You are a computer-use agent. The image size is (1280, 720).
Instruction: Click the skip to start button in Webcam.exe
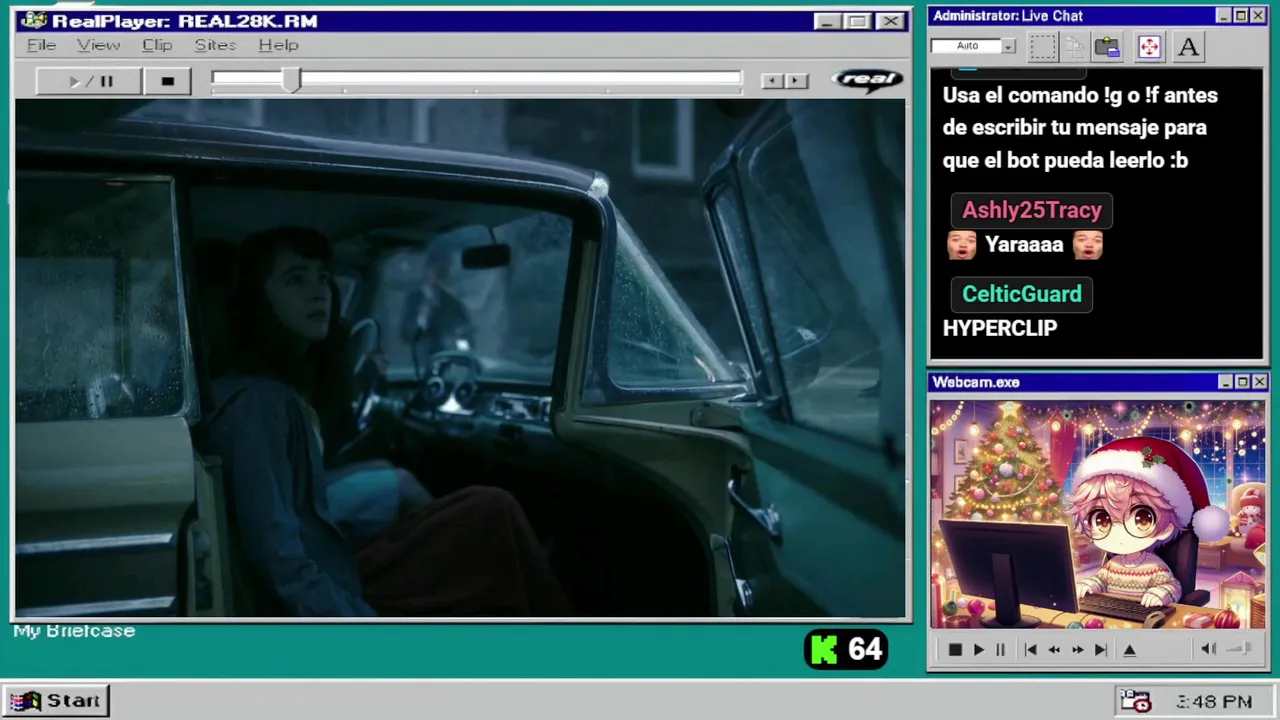(x=1030, y=650)
